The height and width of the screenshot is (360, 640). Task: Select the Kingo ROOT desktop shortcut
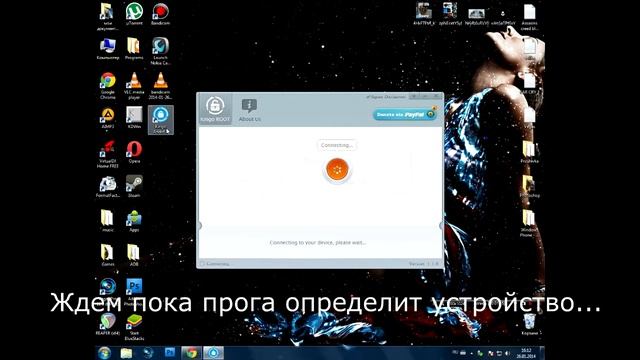[160, 120]
